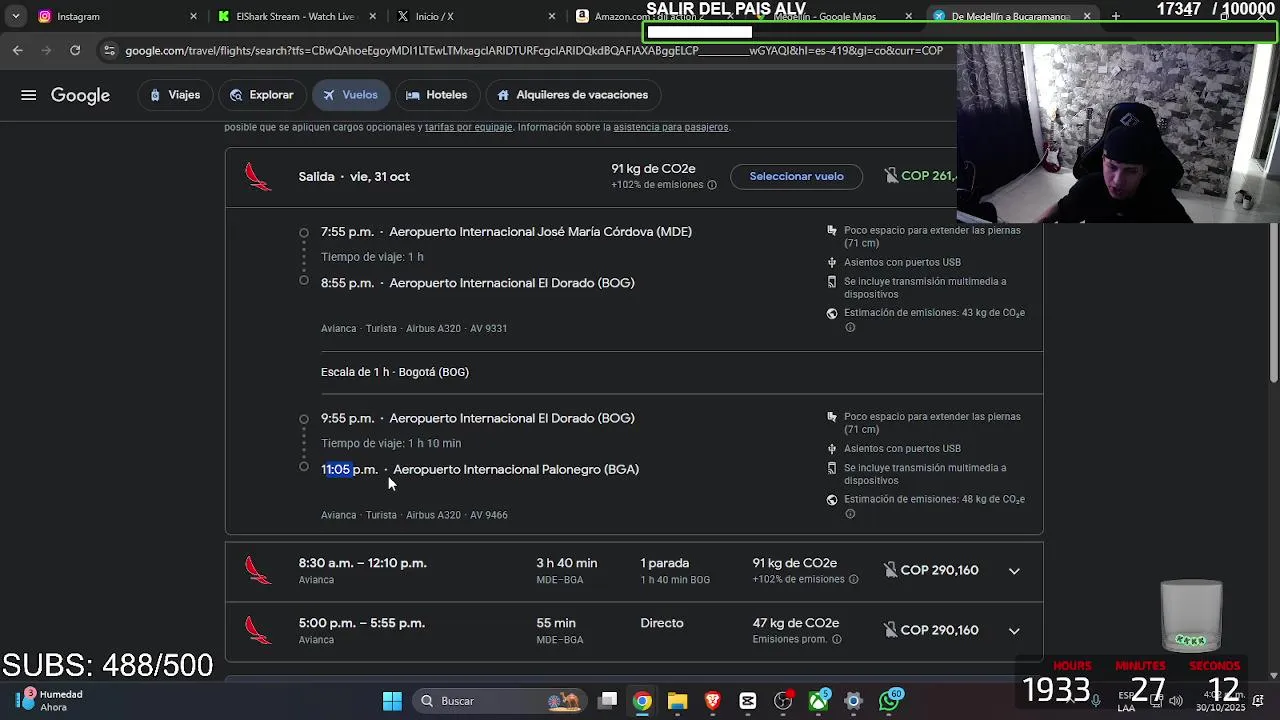Viewport: 1280px width, 720px height.
Task: Open CapCut from the taskbar
Action: [748, 701]
